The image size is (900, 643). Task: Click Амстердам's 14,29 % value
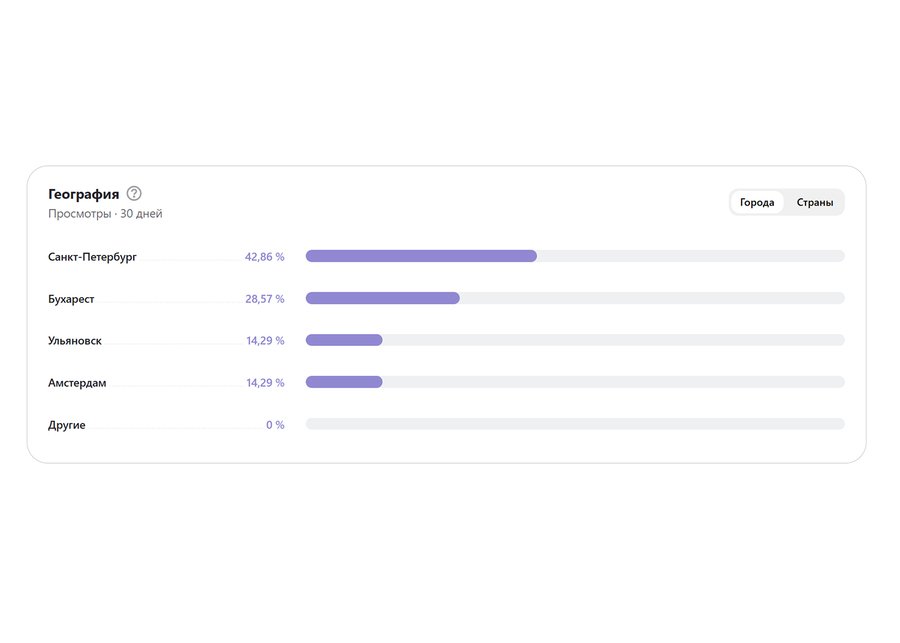265,383
